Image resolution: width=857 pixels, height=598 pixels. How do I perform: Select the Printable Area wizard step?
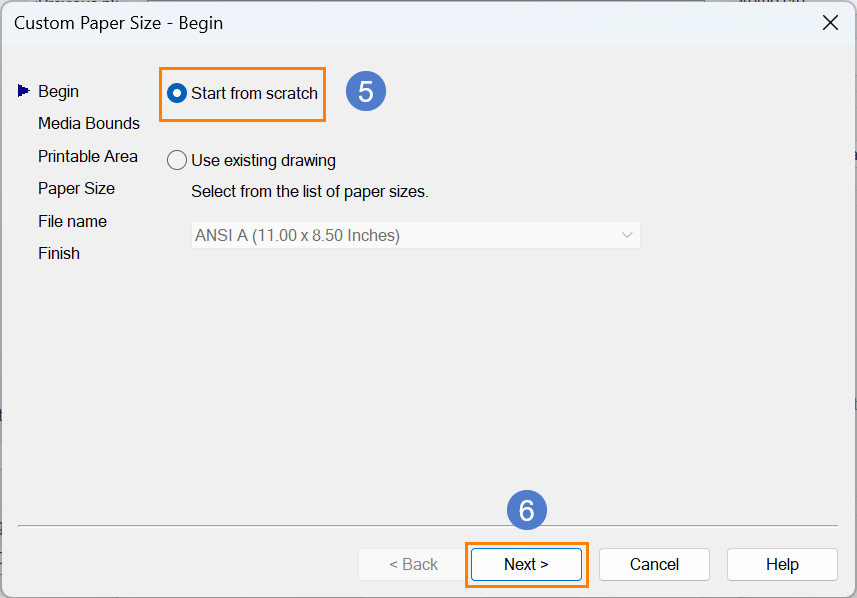tap(87, 156)
